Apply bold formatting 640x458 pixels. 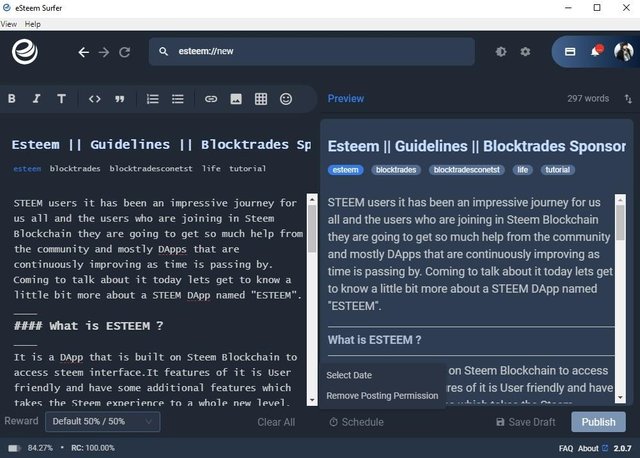tap(12, 98)
